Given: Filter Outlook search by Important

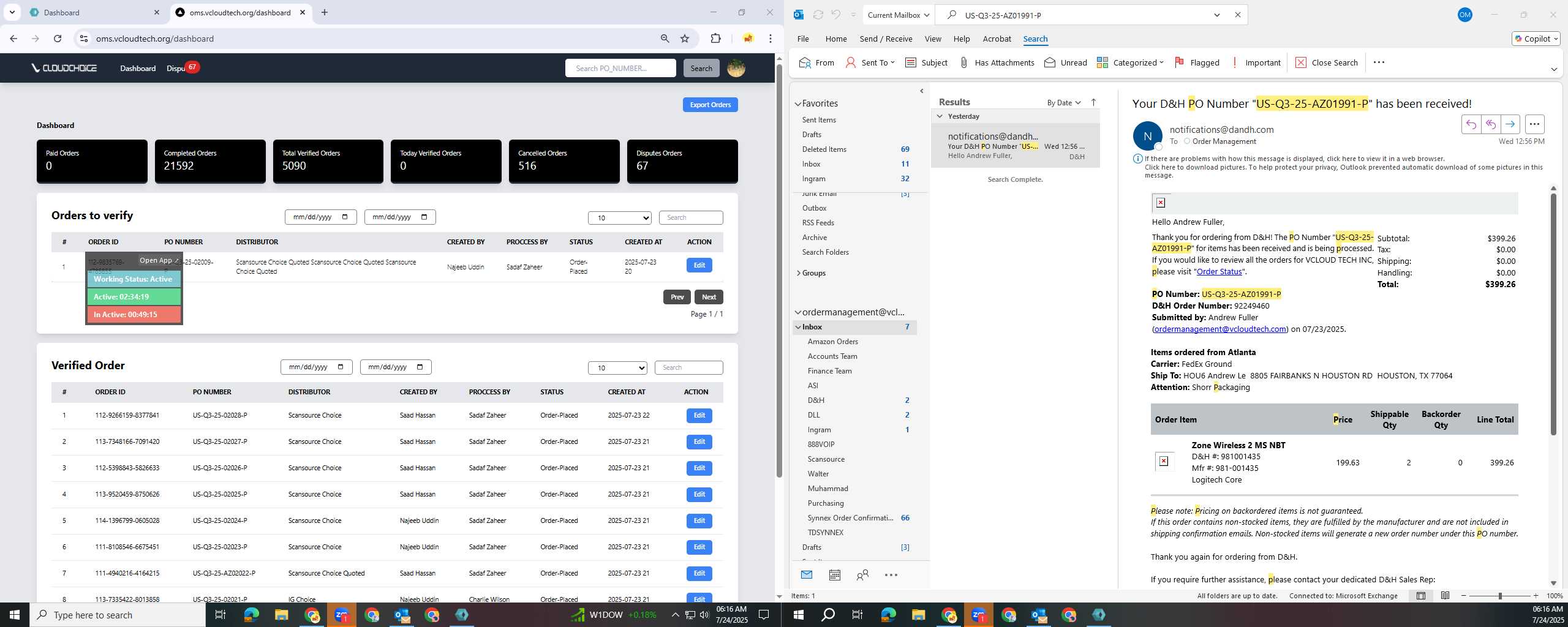Looking at the screenshot, I should [x=1255, y=62].
